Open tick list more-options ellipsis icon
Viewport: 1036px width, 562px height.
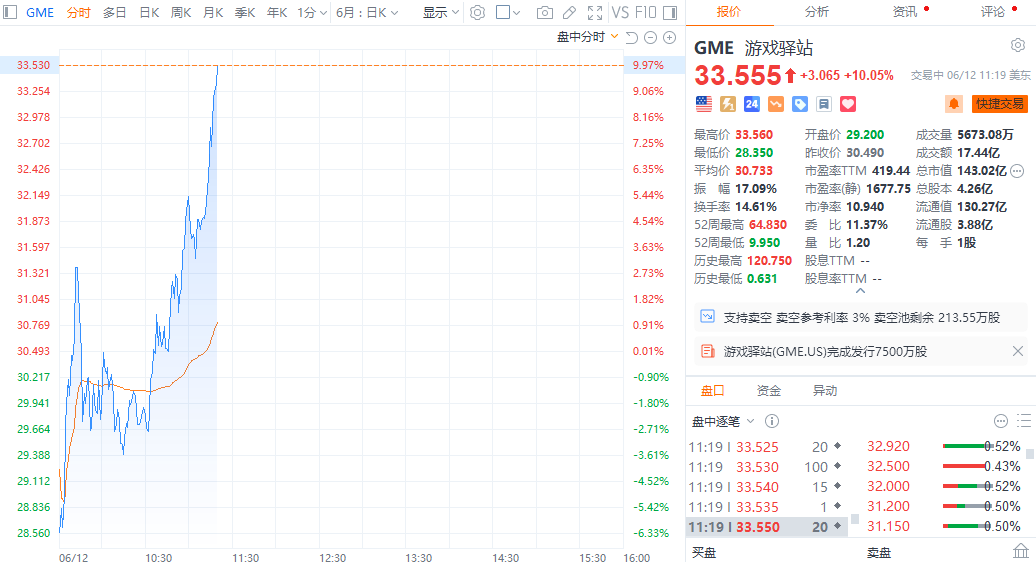click(1001, 421)
